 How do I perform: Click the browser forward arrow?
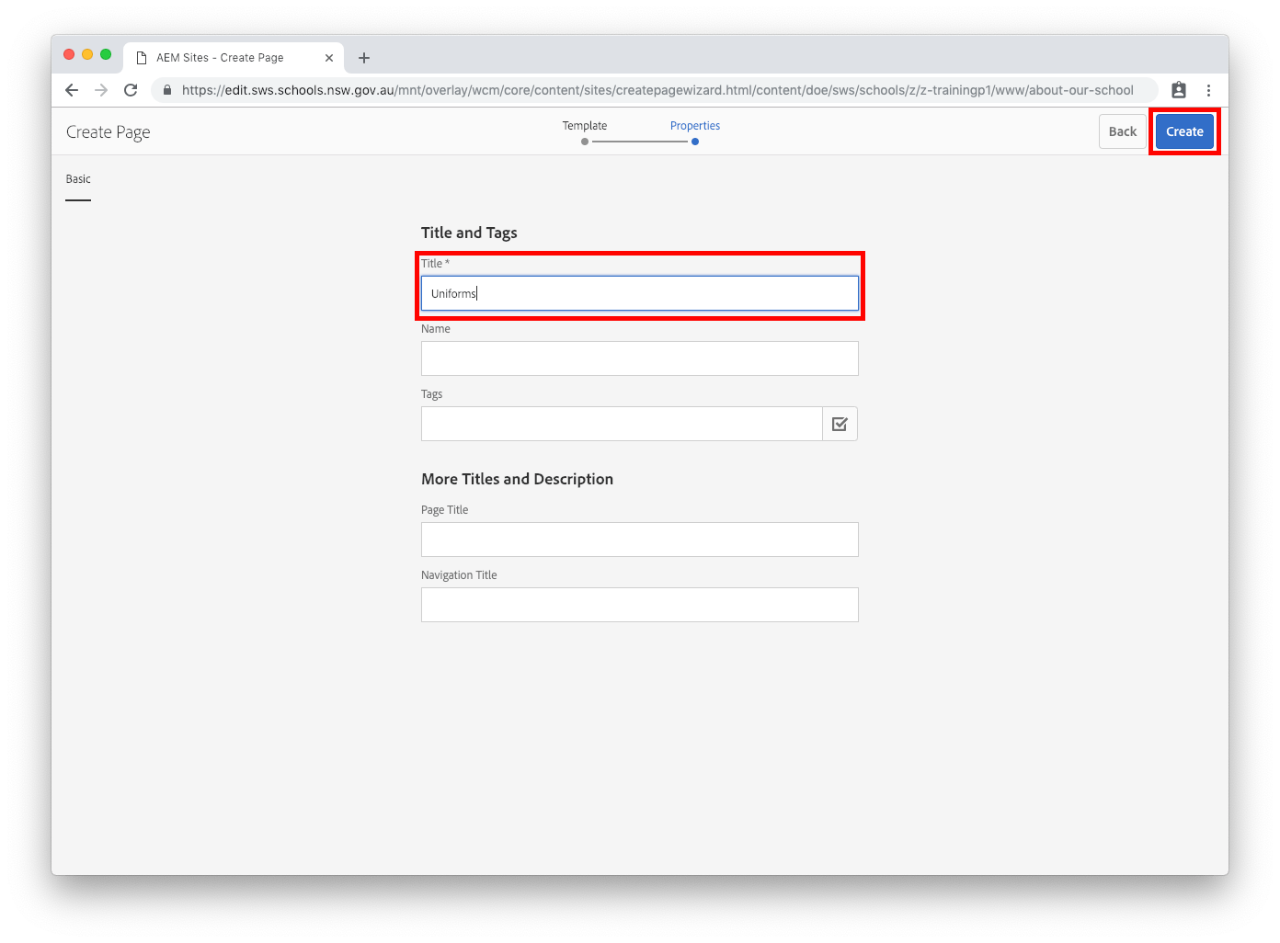[101, 90]
